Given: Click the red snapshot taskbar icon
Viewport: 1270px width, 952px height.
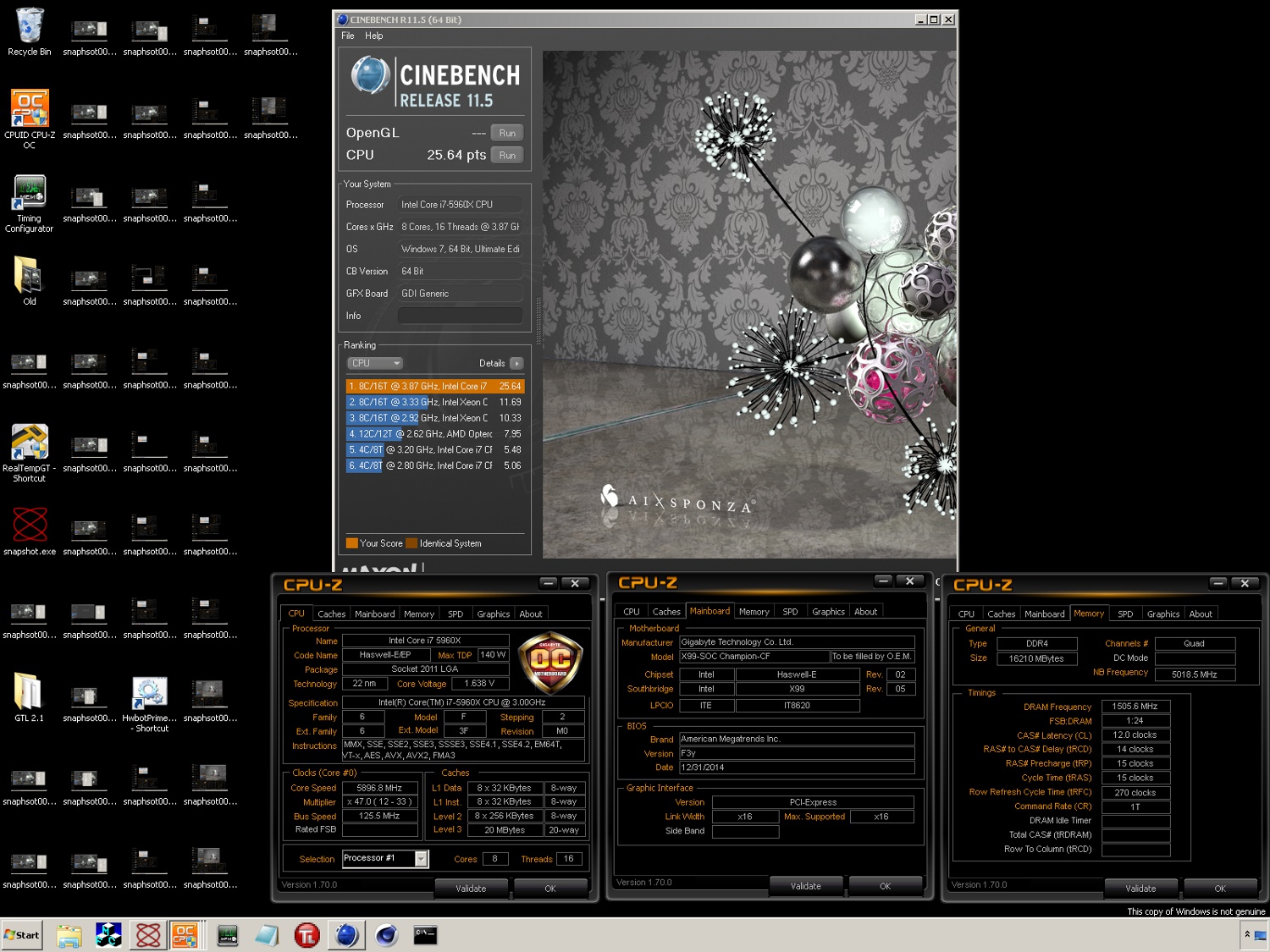Looking at the screenshot, I should pos(148,935).
